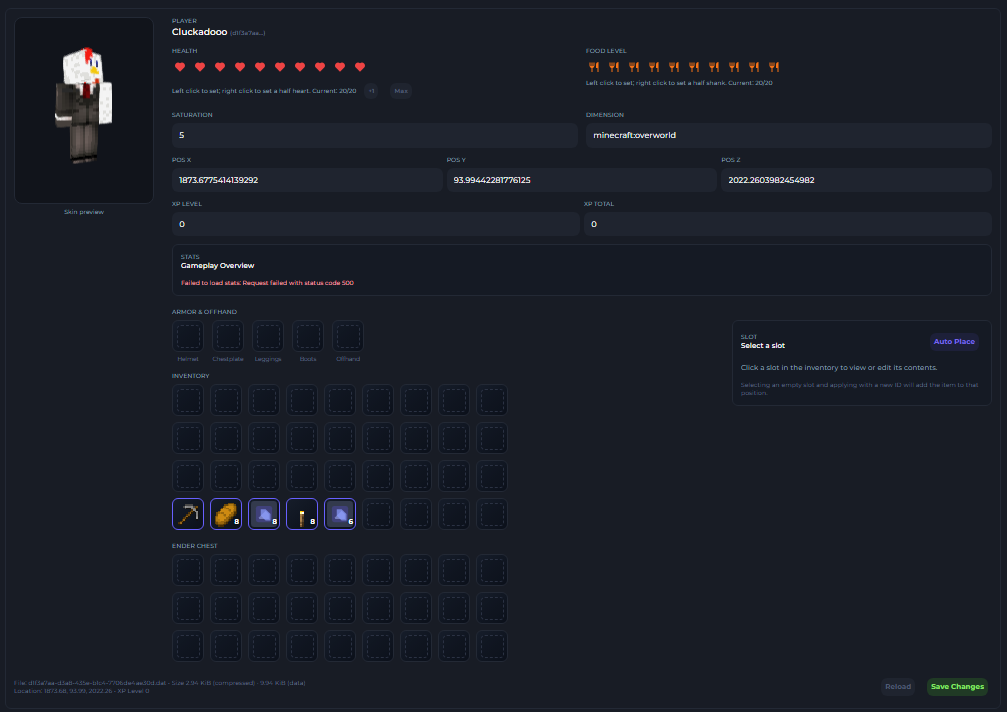This screenshot has width=1007, height=712.
Task: Click the Auto Place button
Action: (x=954, y=342)
